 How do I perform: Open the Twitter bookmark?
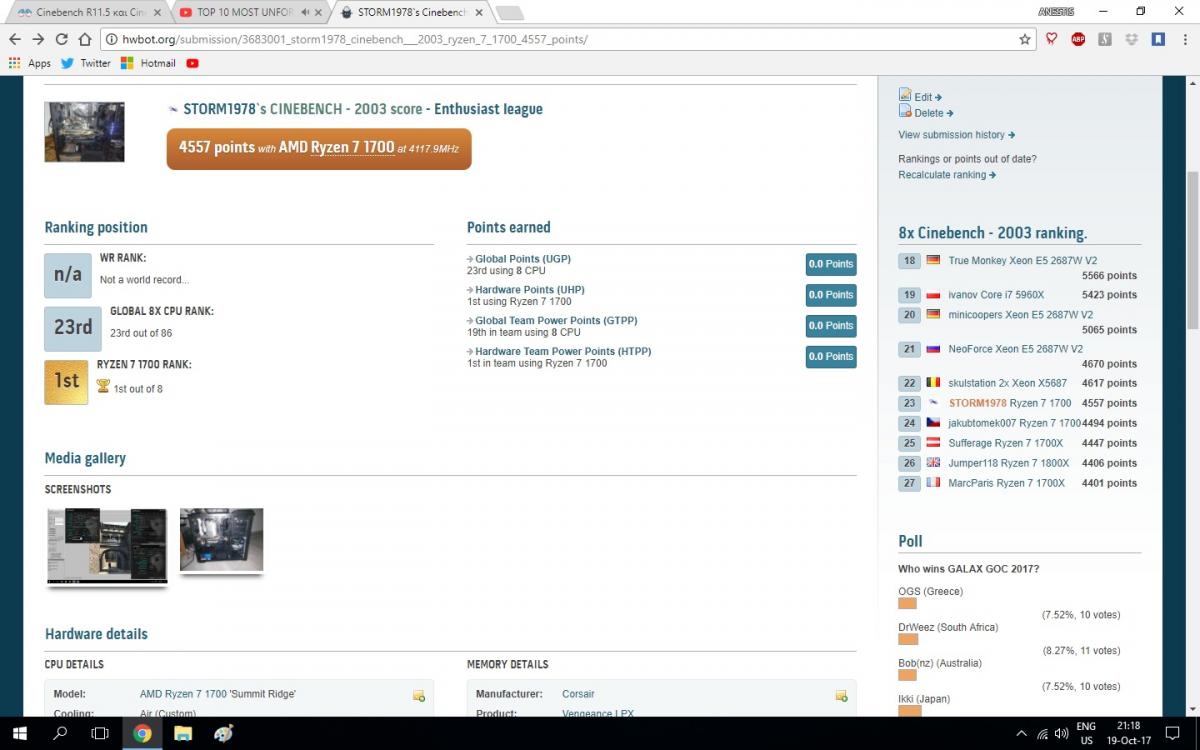86,63
